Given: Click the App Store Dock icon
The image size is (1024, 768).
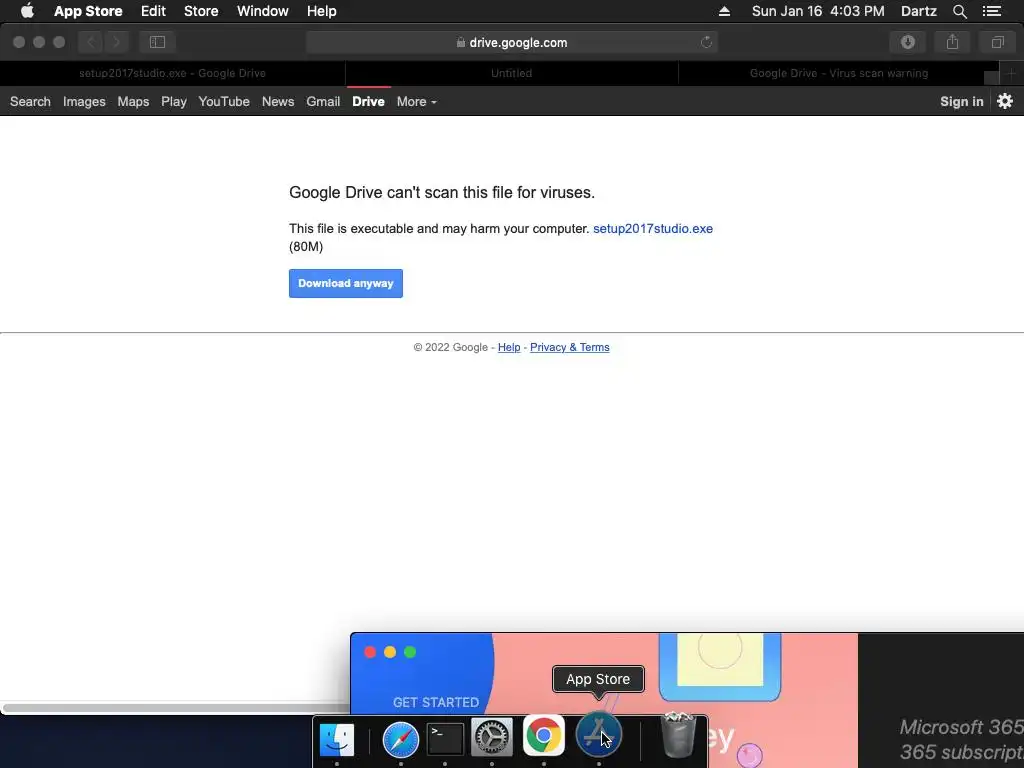Looking at the screenshot, I should click(598, 736).
